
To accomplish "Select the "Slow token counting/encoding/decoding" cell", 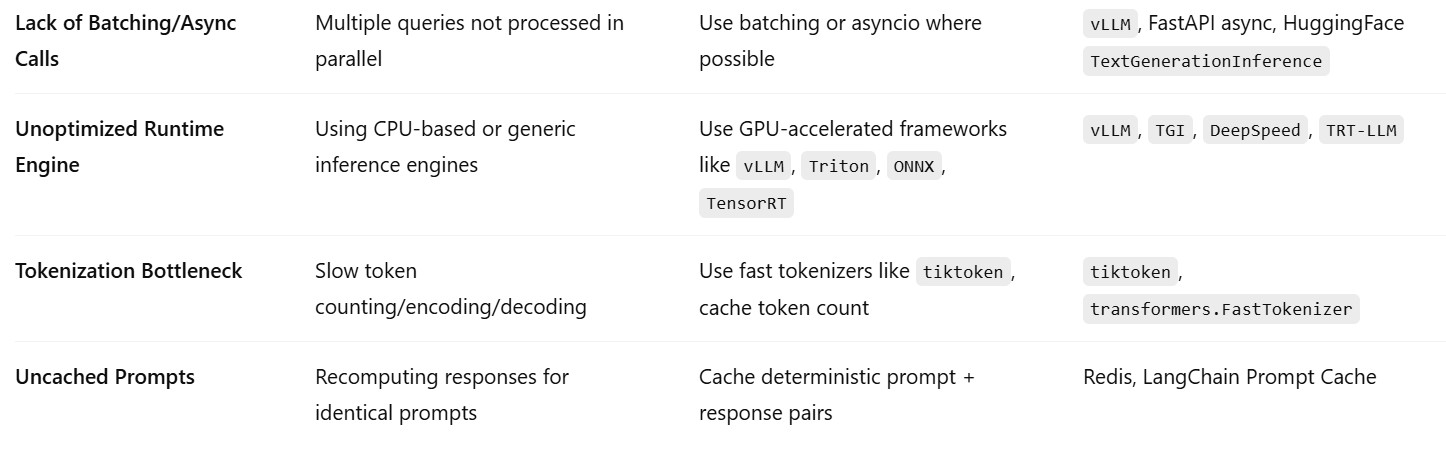I will coord(450,289).
